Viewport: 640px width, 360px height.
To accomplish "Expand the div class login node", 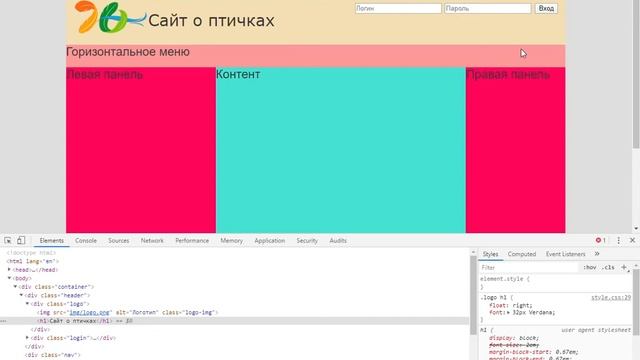I will [27, 338].
